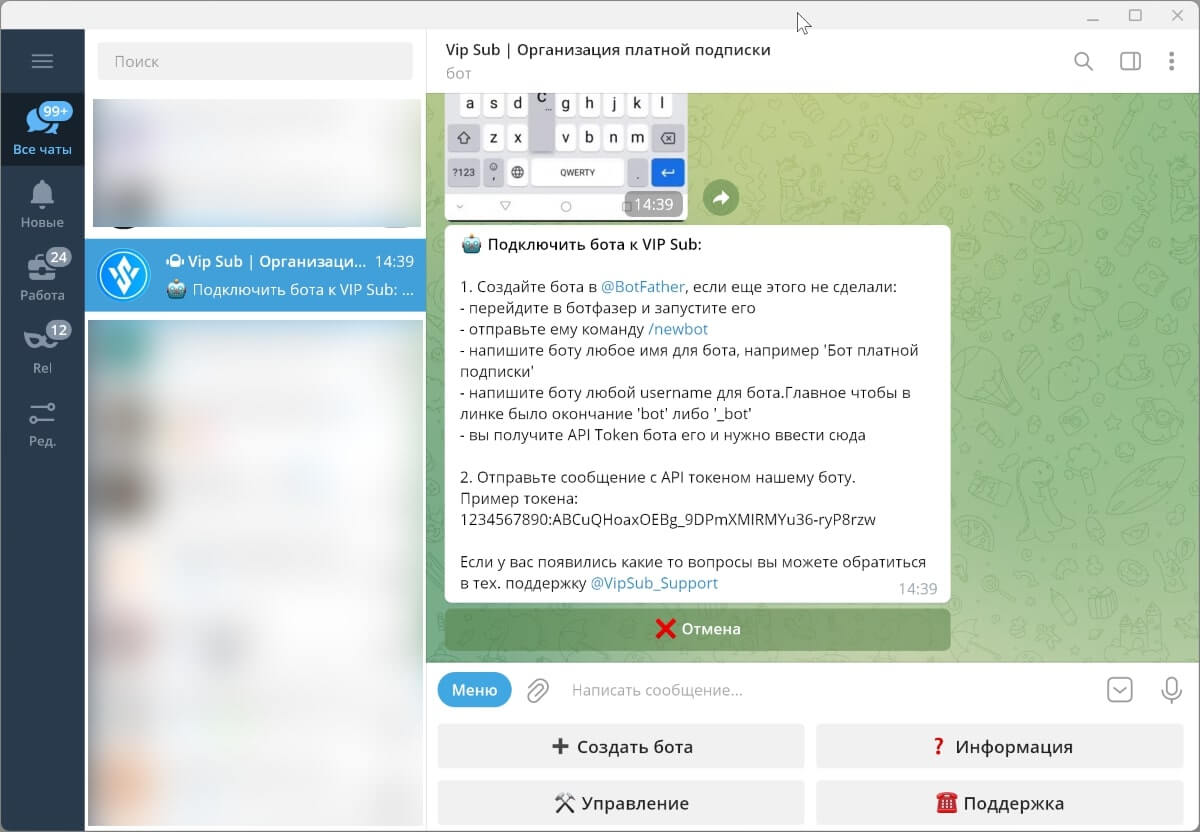The width and height of the screenshot is (1200, 832).
Task: Toggle the right side panel icon
Action: tap(1130, 61)
